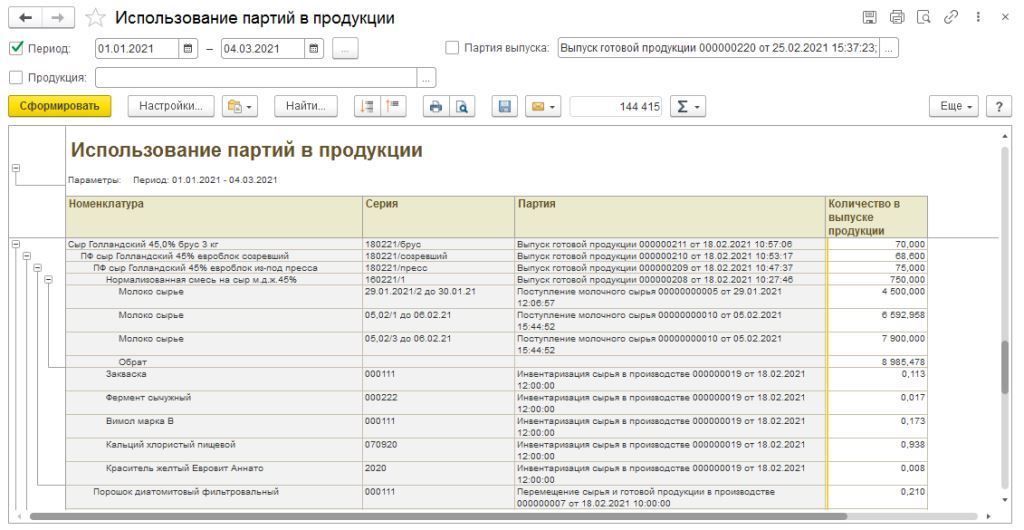
Task: Click series cell 180221/брус
Action: [439, 244]
